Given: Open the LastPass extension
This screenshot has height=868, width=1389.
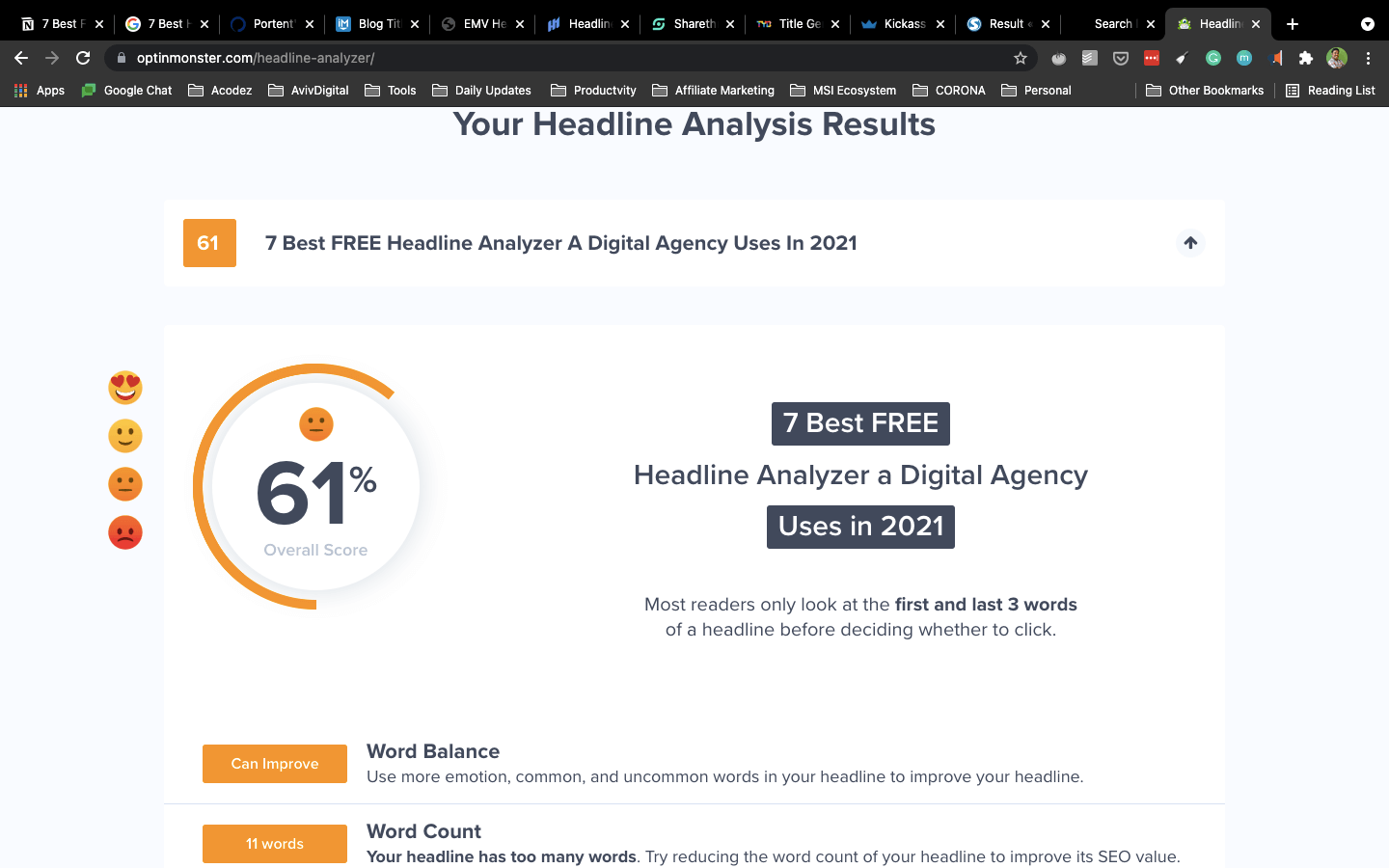Looking at the screenshot, I should 1151,58.
